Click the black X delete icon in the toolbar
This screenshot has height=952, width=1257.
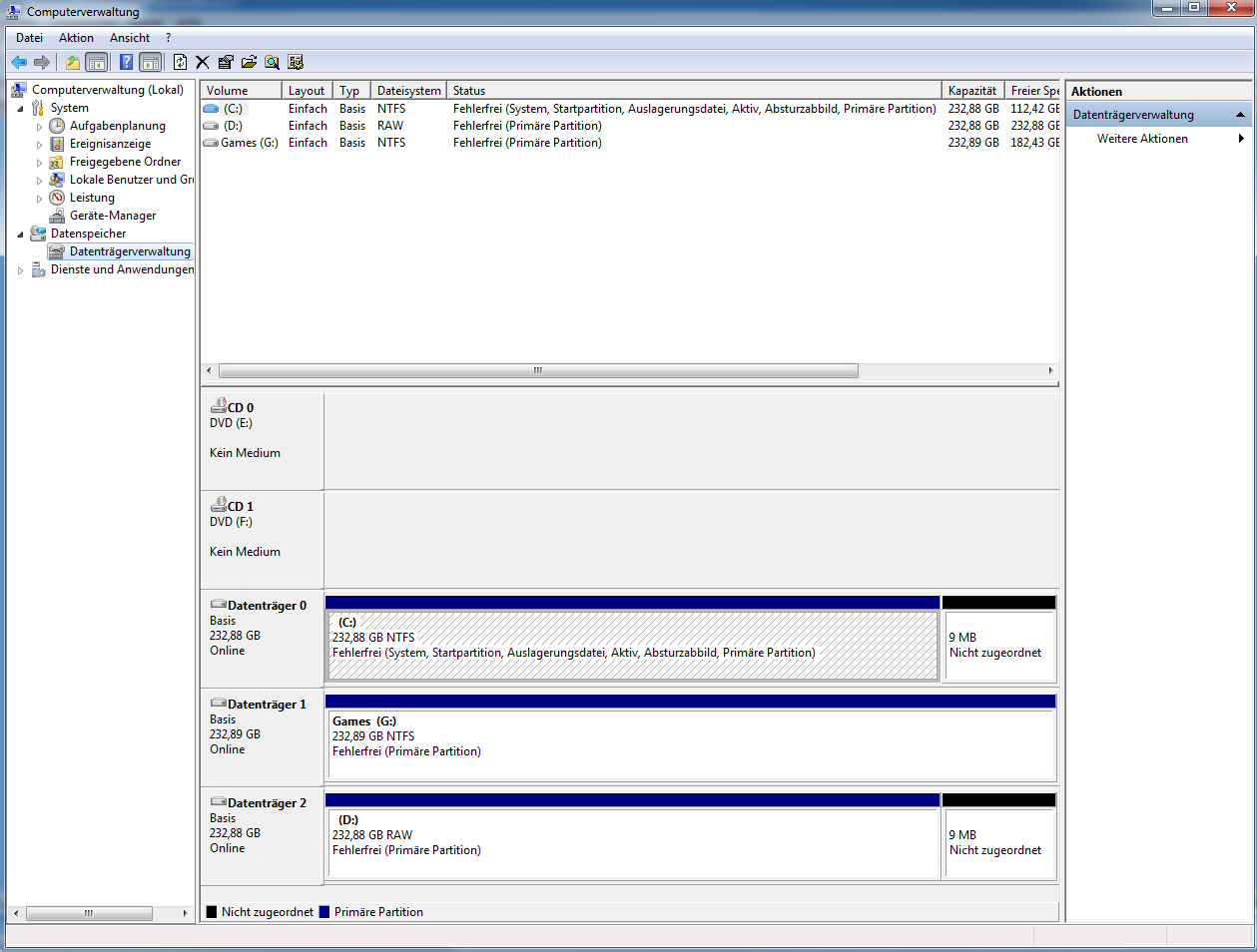(203, 62)
